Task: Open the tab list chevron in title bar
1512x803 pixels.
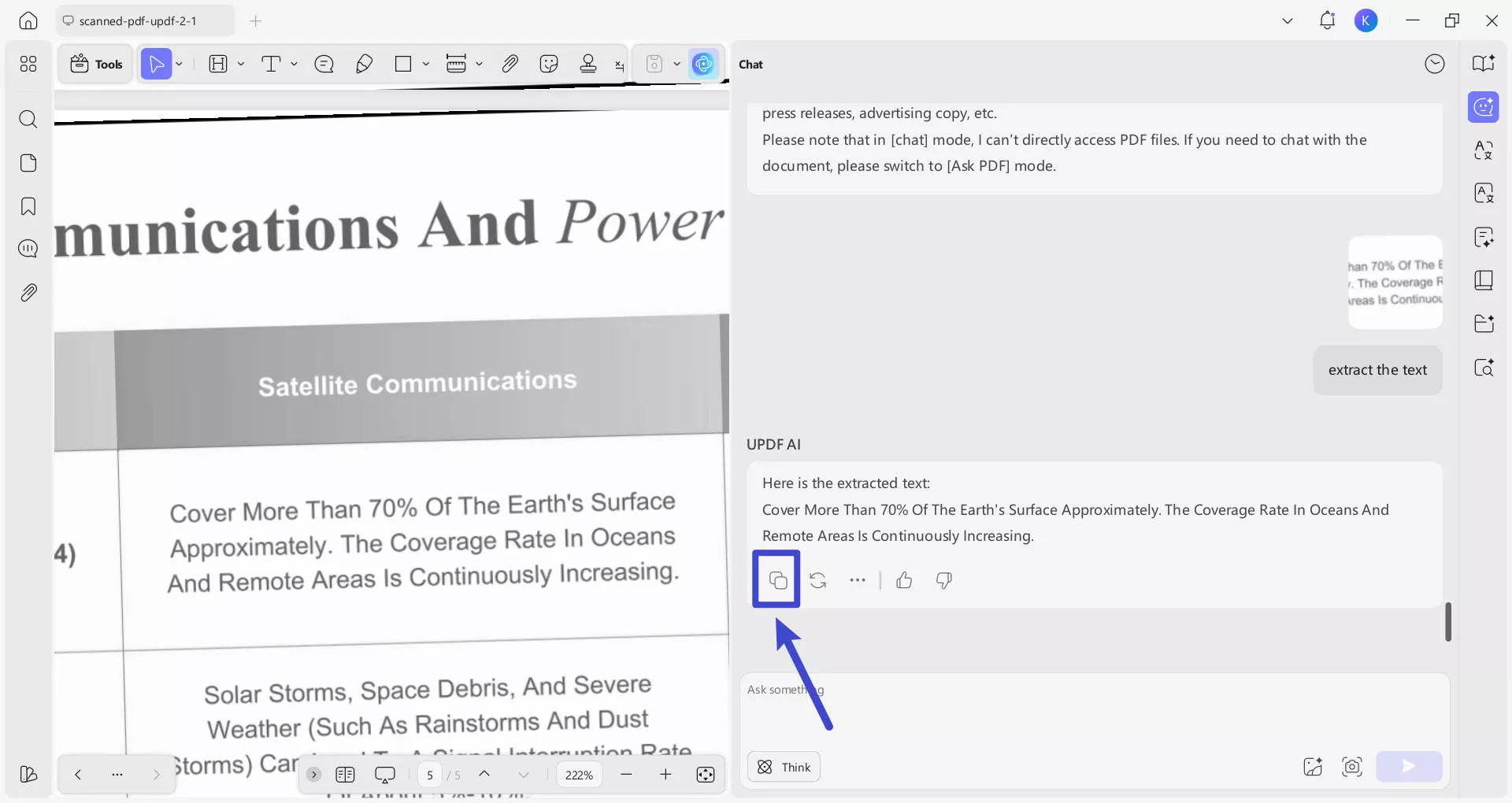Action: pyautogui.click(x=1288, y=21)
